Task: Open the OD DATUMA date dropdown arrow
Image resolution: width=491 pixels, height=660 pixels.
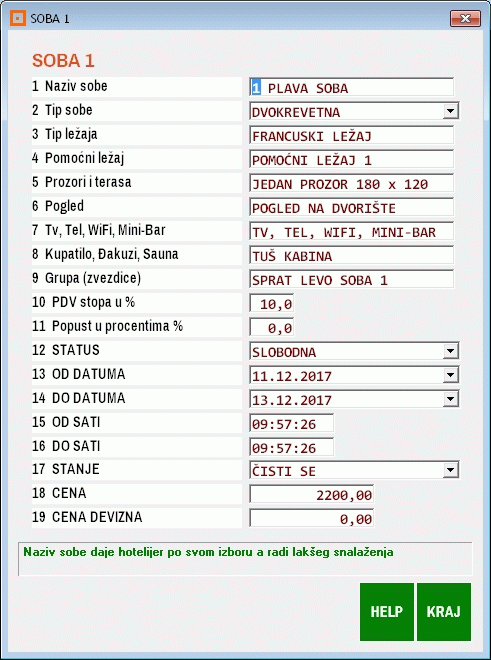Action: [x=450, y=375]
